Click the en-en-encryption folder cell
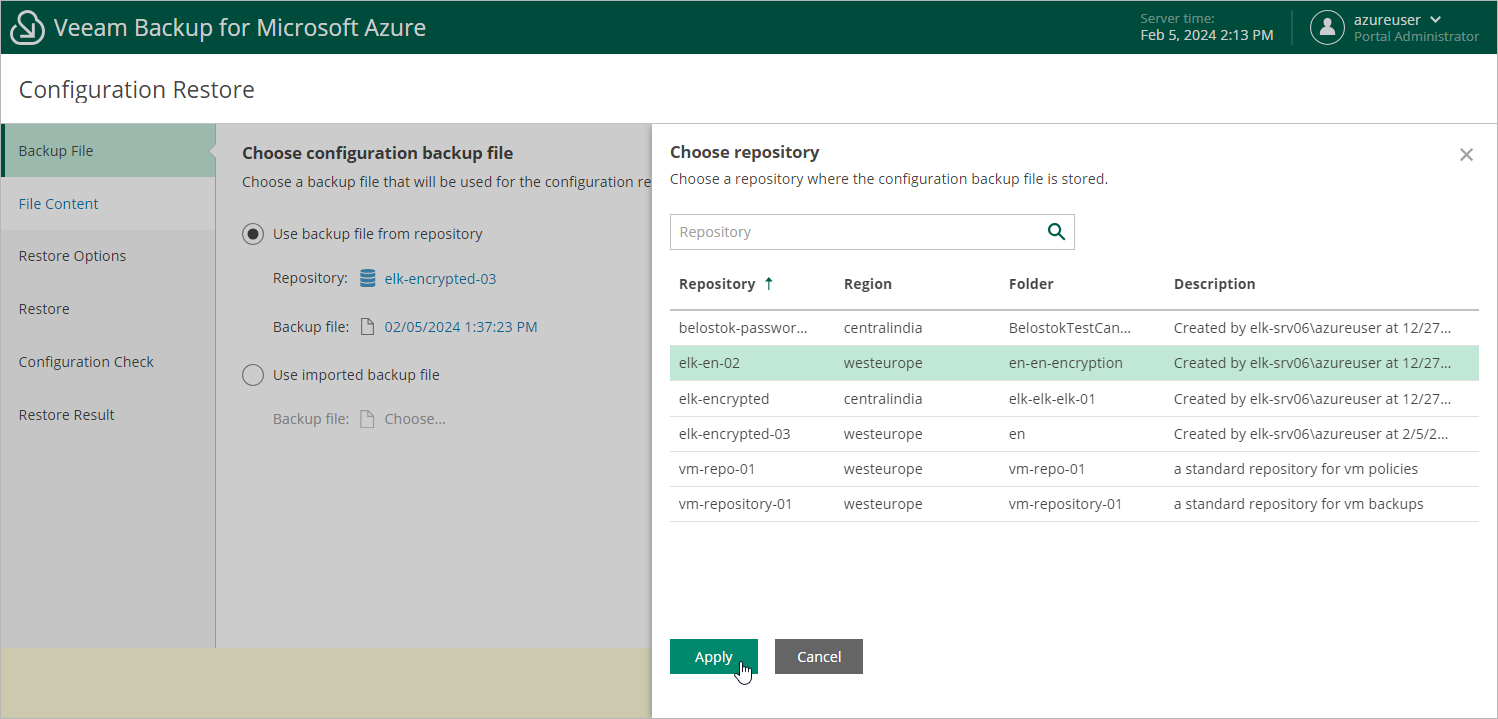Image resolution: width=1498 pixels, height=719 pixels. (1066, 363)
